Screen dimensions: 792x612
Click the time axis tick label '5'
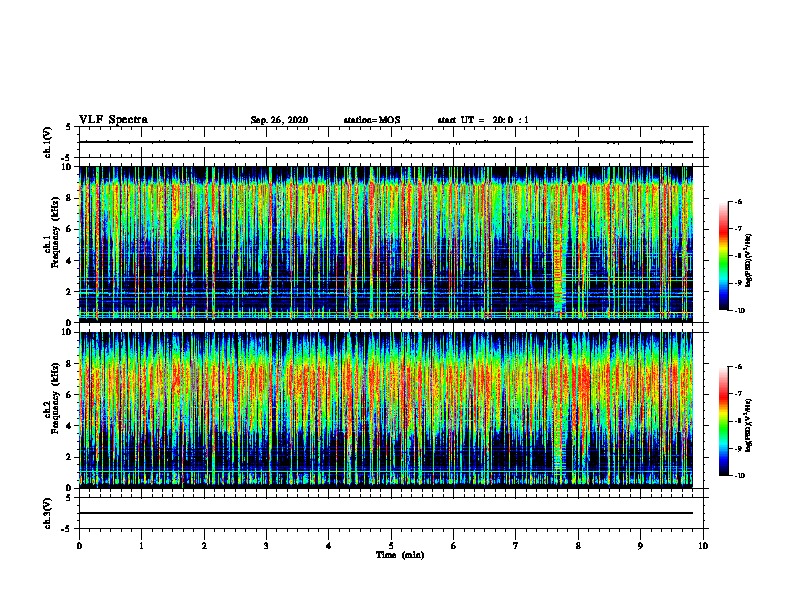tap(391, 545)
